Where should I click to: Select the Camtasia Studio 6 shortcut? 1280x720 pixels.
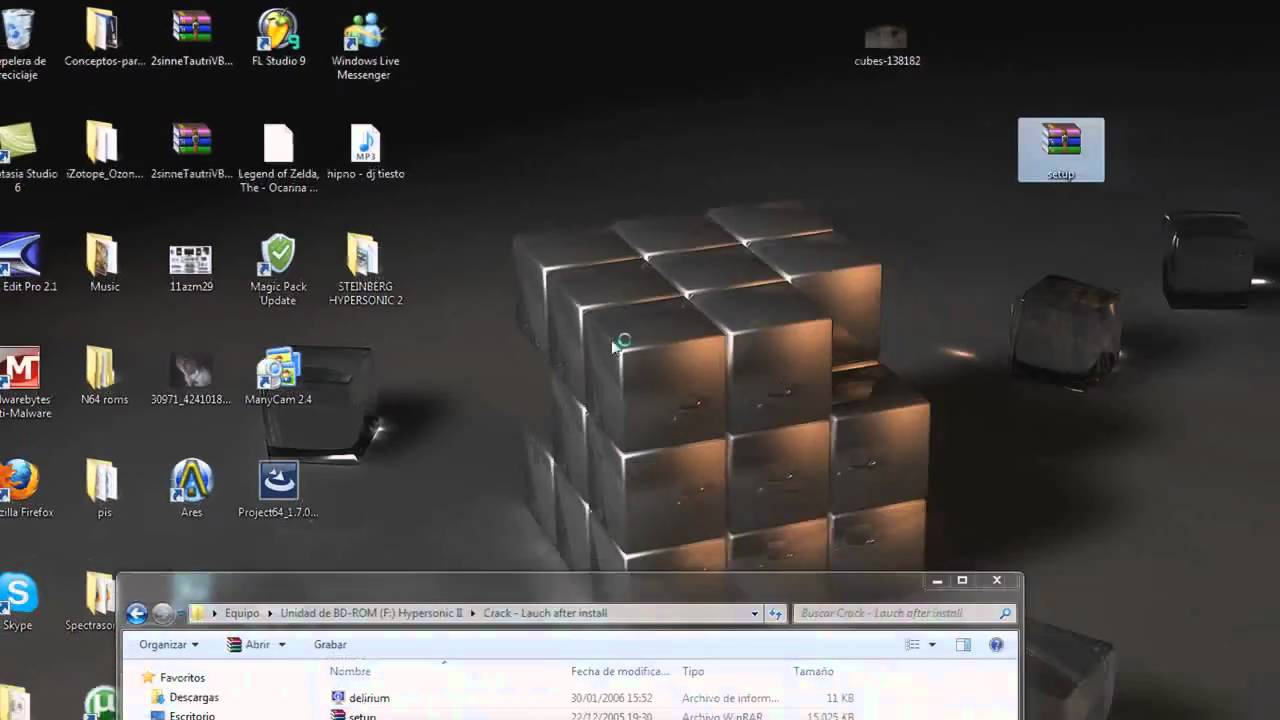click(x=22, y=158)
